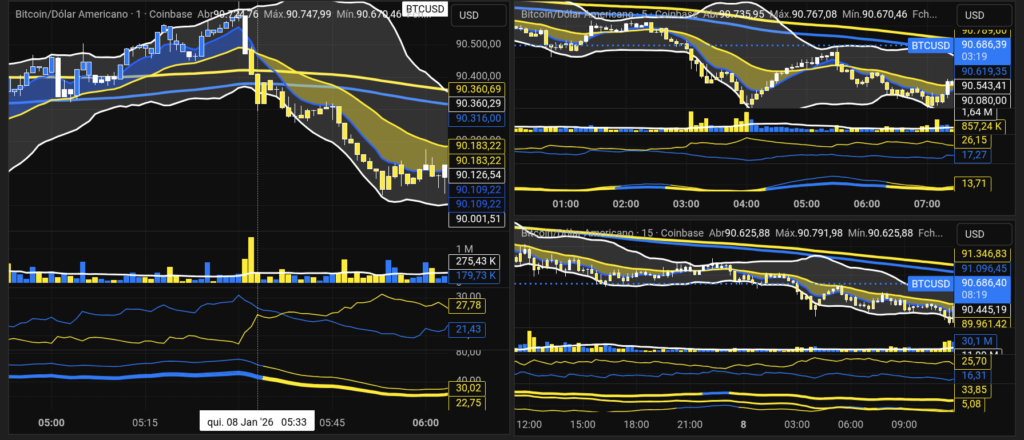The image size is (1024, 440).
Task: Click the 90.500,00 price level on the left chart scale
Action: (477, 44)
